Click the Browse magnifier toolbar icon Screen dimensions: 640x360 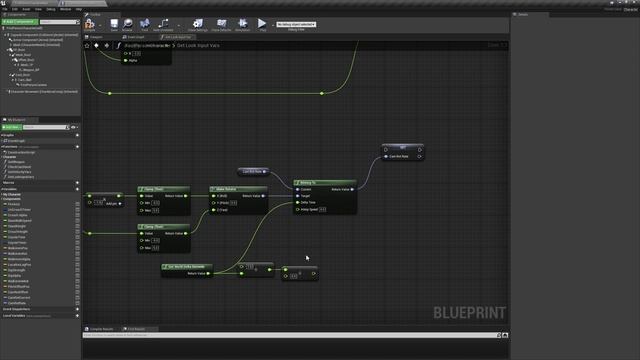[127, 24]
